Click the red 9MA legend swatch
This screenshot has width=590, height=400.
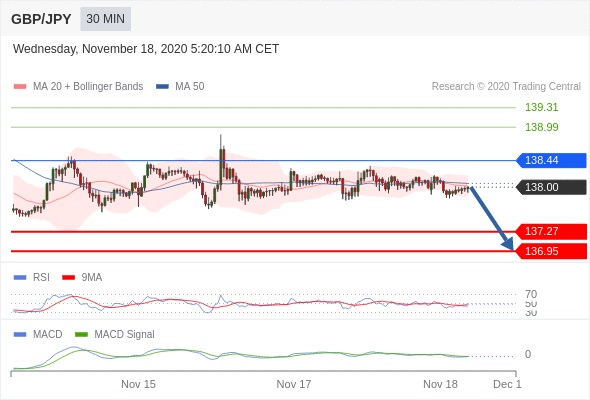tap(68, 277)
